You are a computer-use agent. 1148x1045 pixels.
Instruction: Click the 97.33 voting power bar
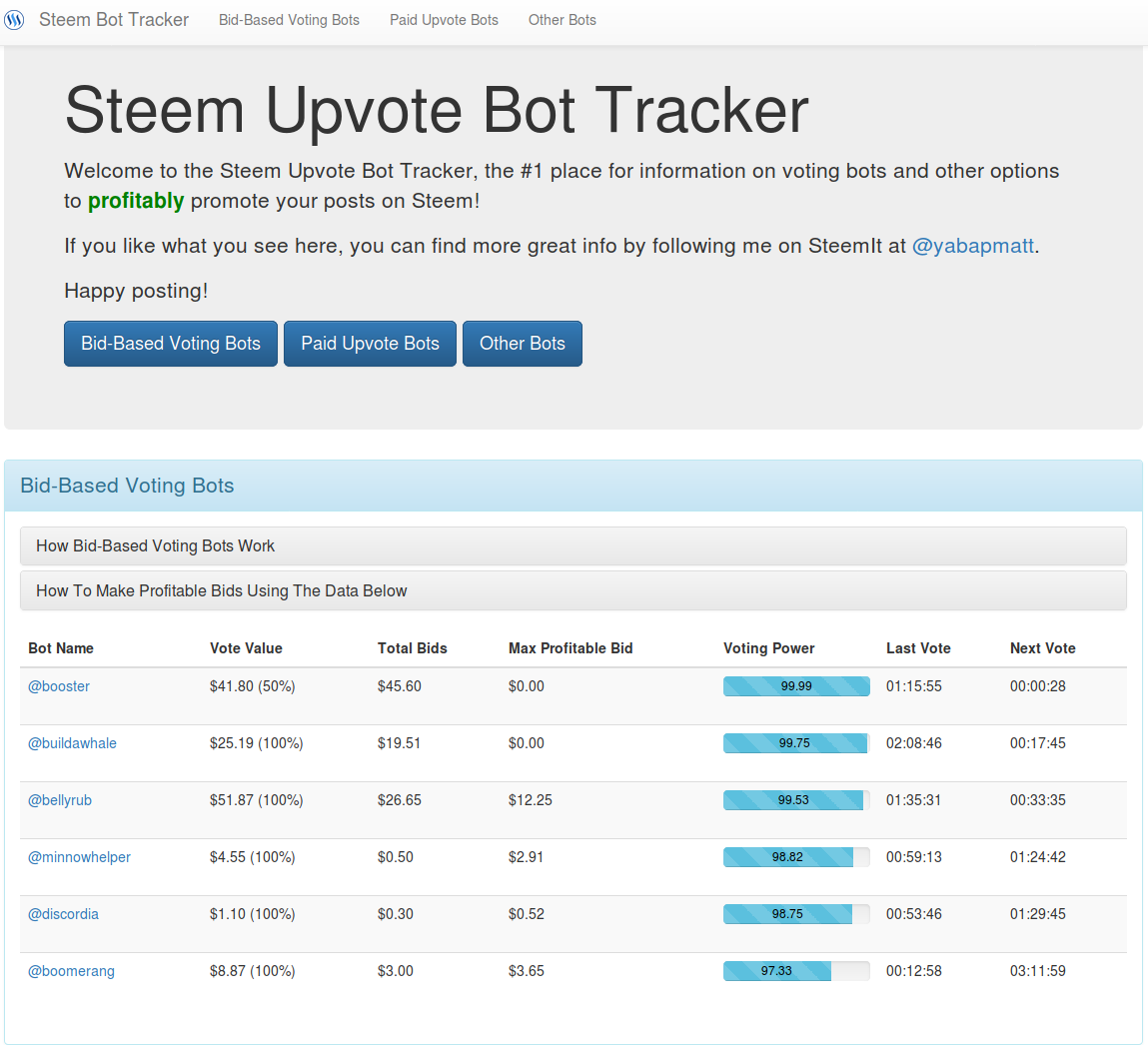[796, 971]
